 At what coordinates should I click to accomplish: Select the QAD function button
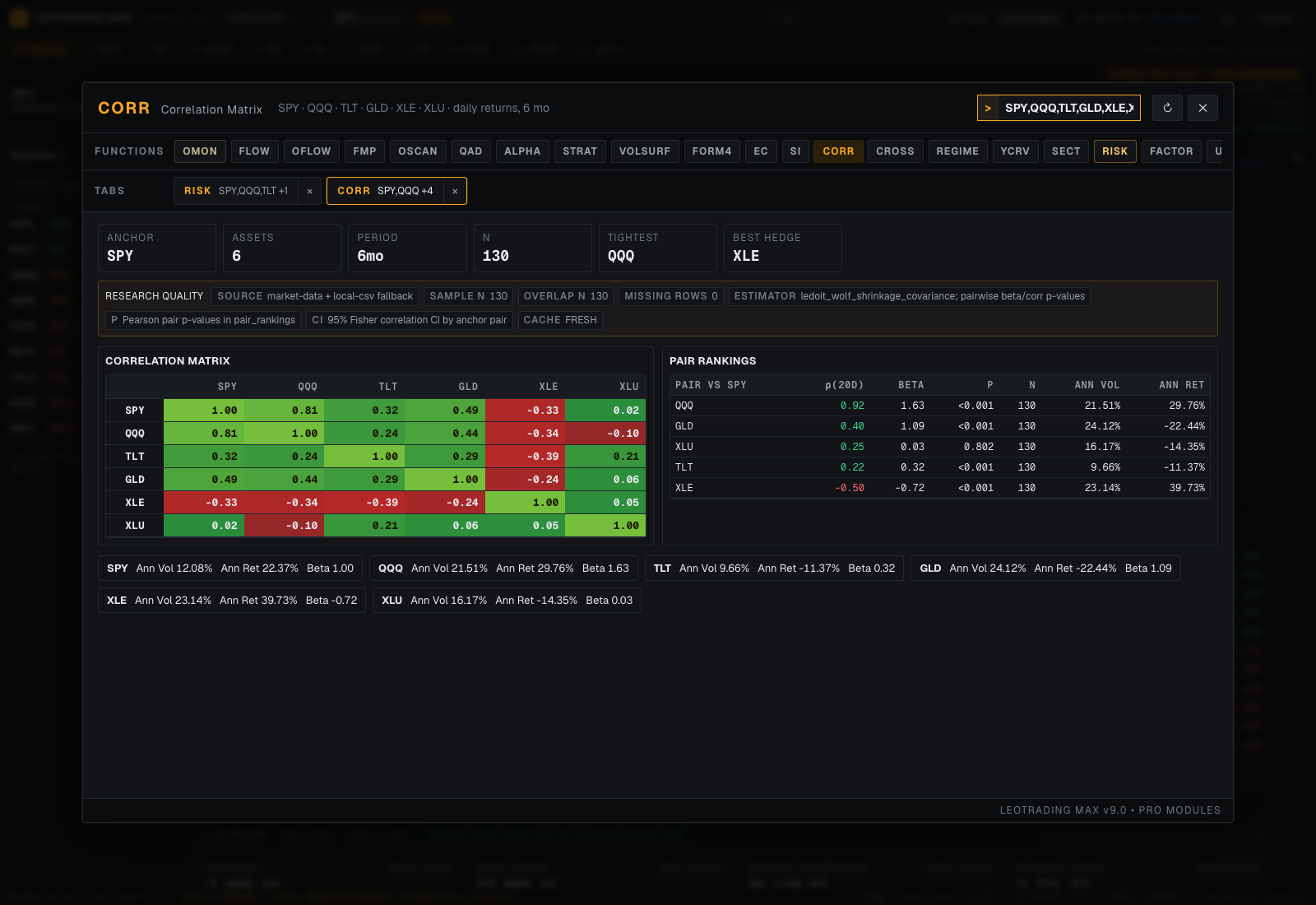(470, 151)
